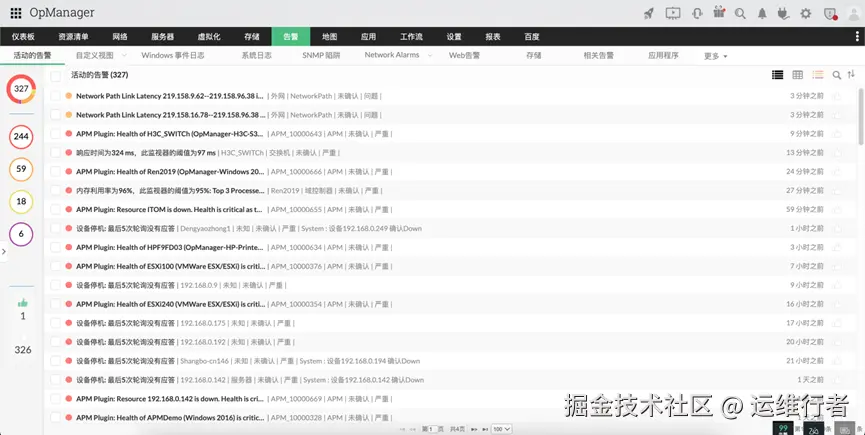Open the gift box icon
Viewport: 865px width, 435px height.
(718, 13)
